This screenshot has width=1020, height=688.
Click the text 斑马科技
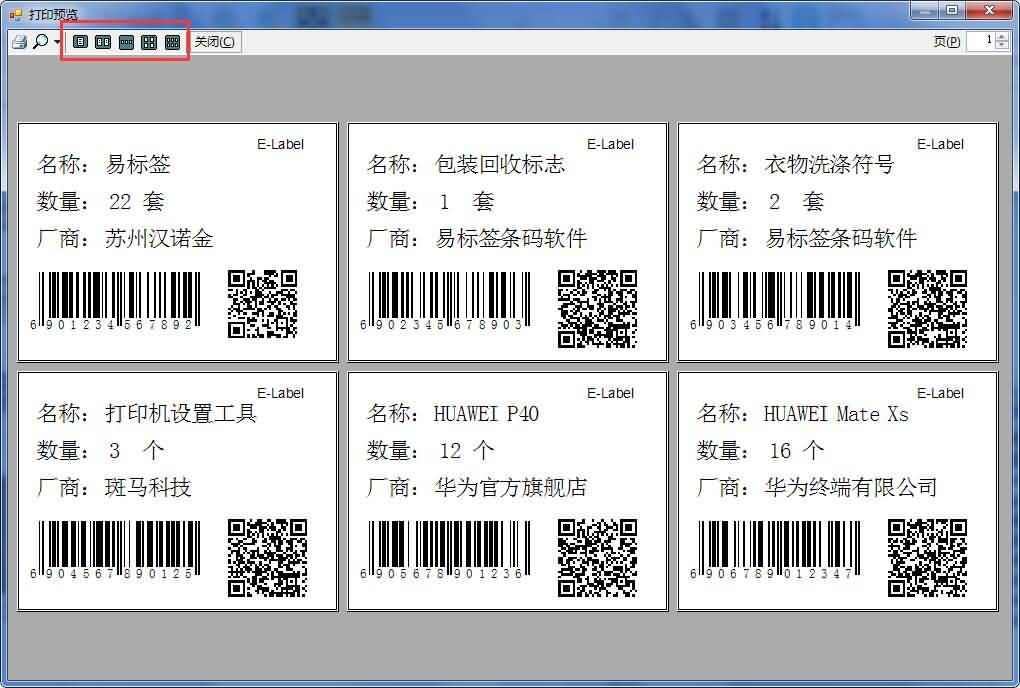[x=148, y=487]
